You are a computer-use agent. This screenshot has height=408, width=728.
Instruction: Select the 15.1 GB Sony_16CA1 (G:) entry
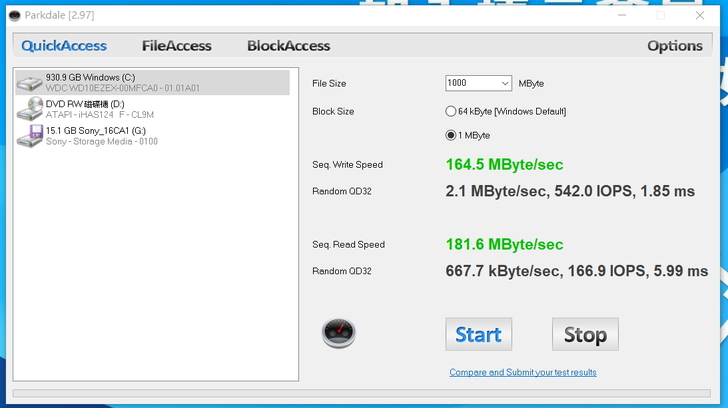pyautogui.click(x=96, y=131)
